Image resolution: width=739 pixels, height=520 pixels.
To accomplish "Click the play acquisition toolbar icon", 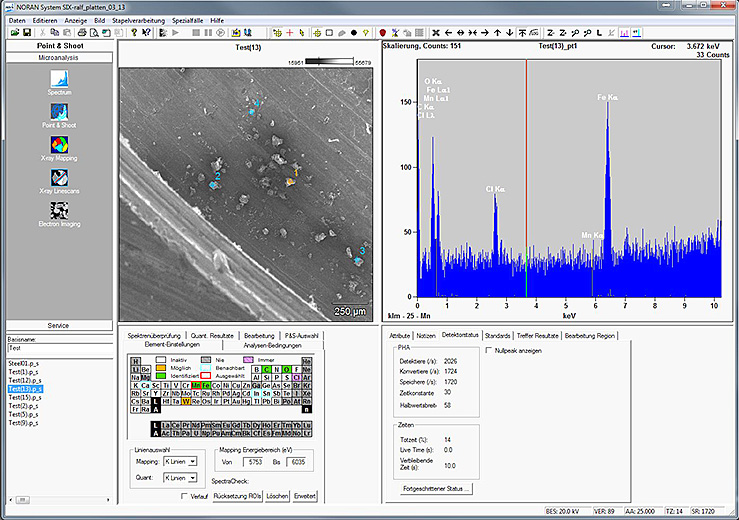I will pos(175,33).
